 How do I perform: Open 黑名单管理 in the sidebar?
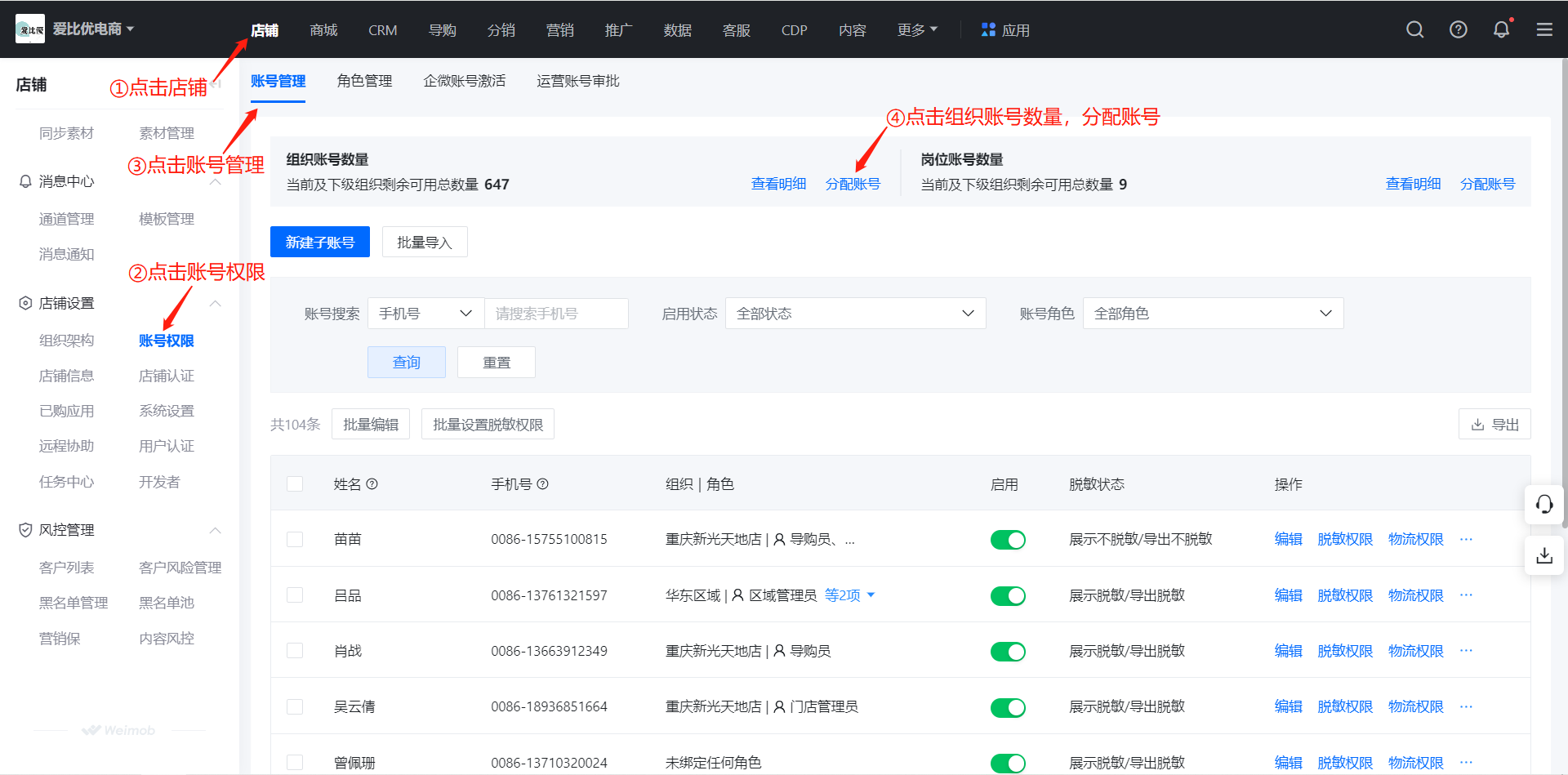(73, 603)
